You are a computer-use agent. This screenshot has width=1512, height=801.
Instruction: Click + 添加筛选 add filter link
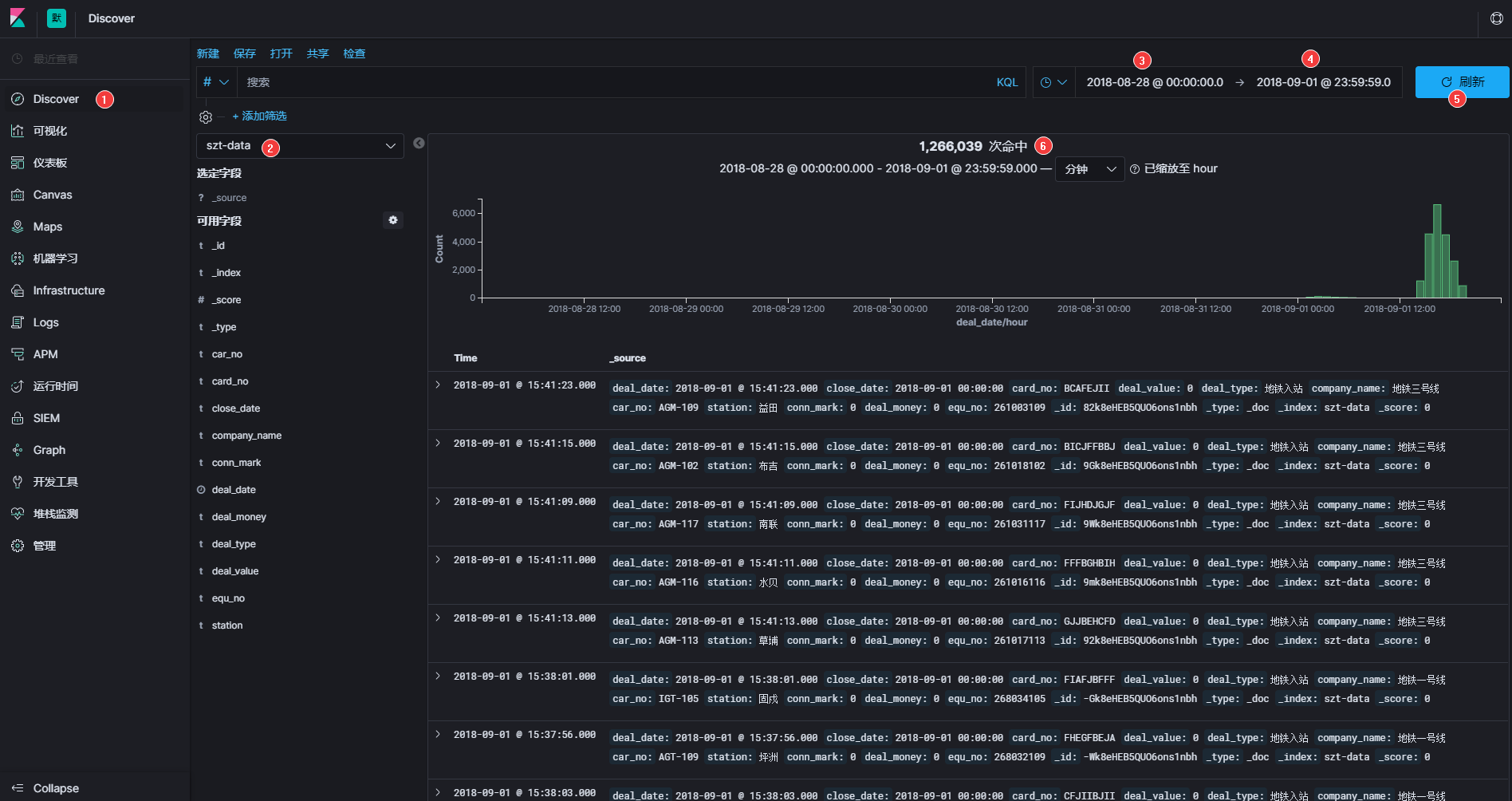tap(259, 116)
